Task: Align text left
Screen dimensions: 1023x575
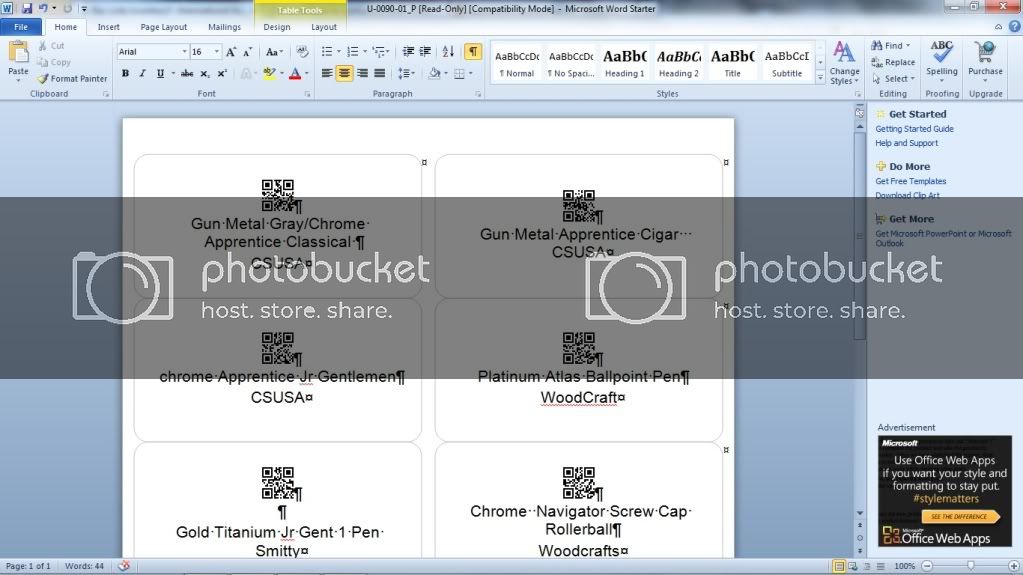Action: pyautogui.click(x=327, y=73)
